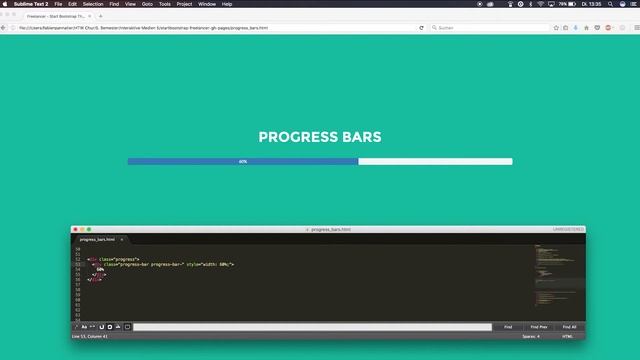Click the Line 53, Column status text
The height and width of the screenshot is (360, 640).
(90, 337)
